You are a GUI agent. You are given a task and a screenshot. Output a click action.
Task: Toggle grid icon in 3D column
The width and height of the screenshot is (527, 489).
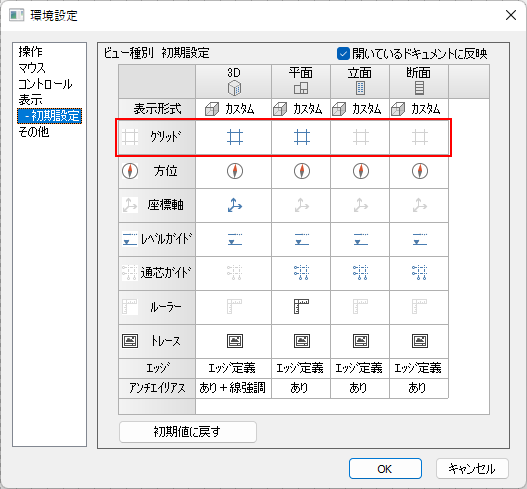(x=235, y=137)
